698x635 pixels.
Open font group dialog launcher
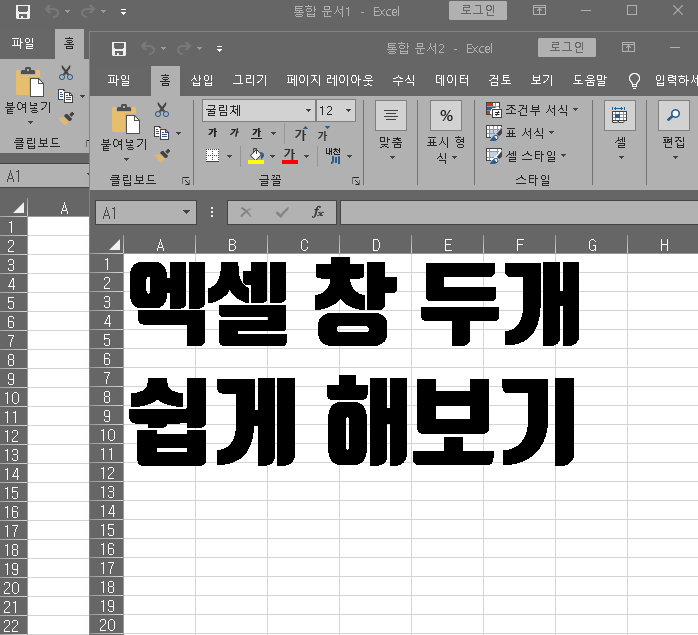pos(356,180)
